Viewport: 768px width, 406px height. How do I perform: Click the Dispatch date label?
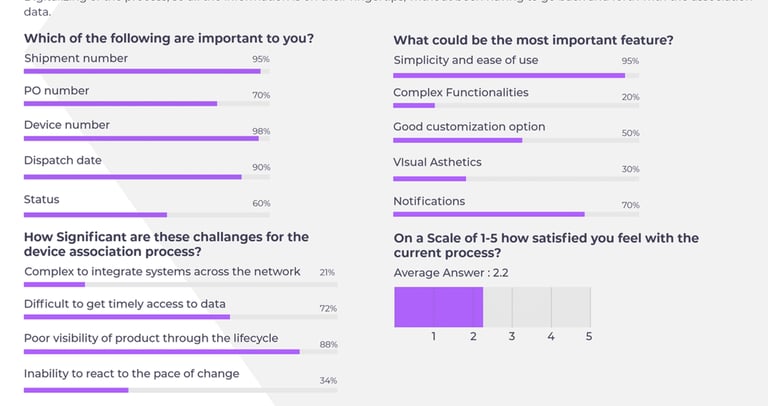click(x=62, y=160)
